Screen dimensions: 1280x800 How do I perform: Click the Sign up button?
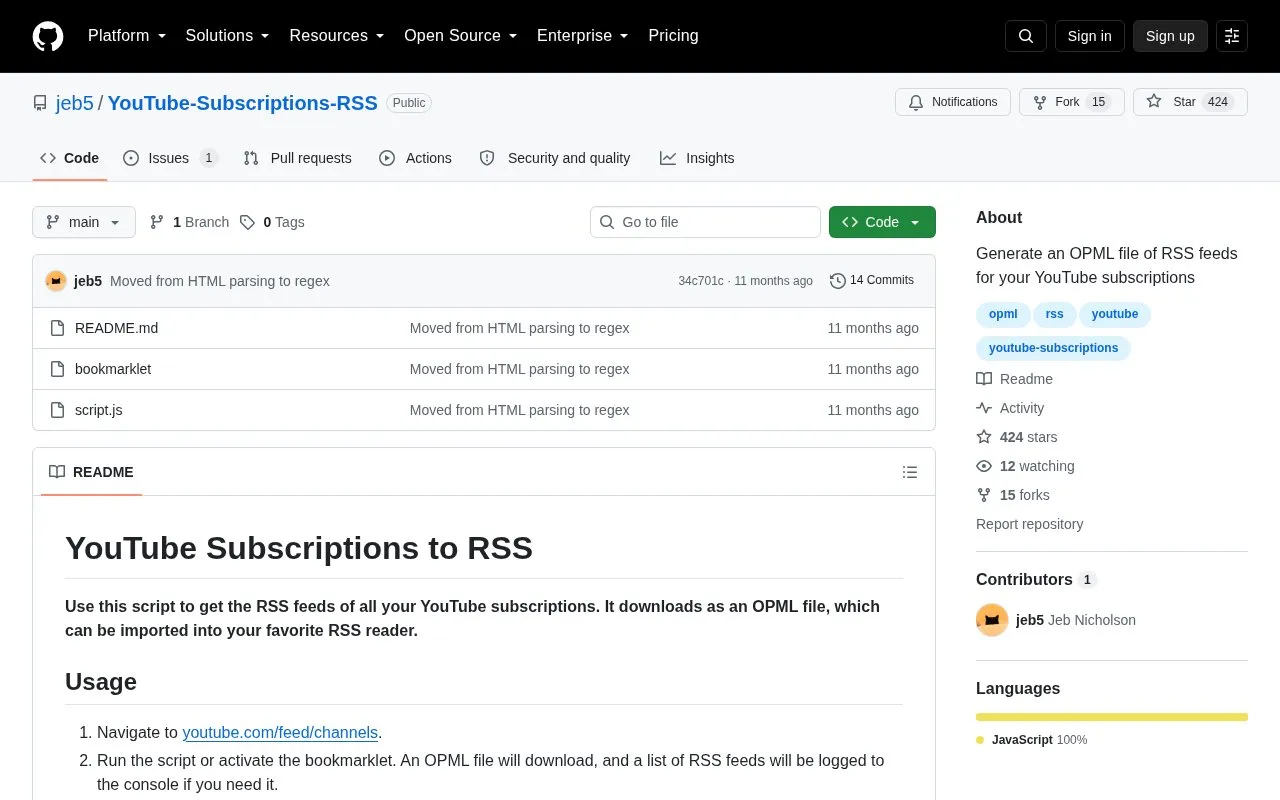click(x=1170, y=36)
